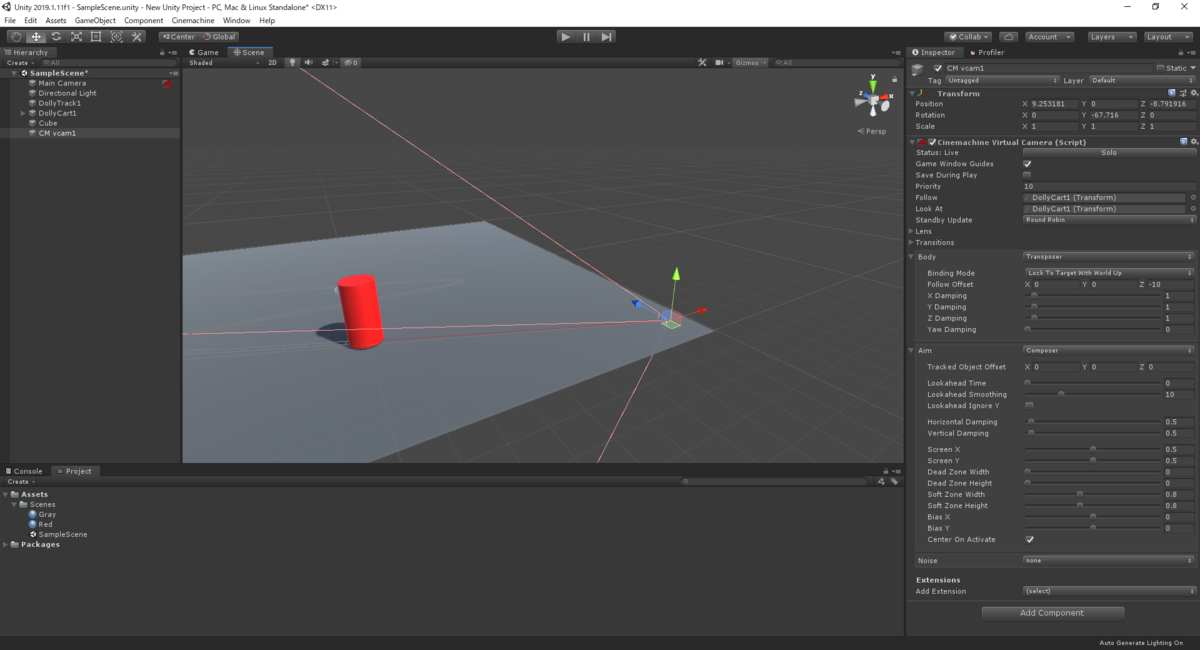This screenshot has width=1200, height=650.
Task: Switch to the Game tab
Action: click(x=205, y=52)
